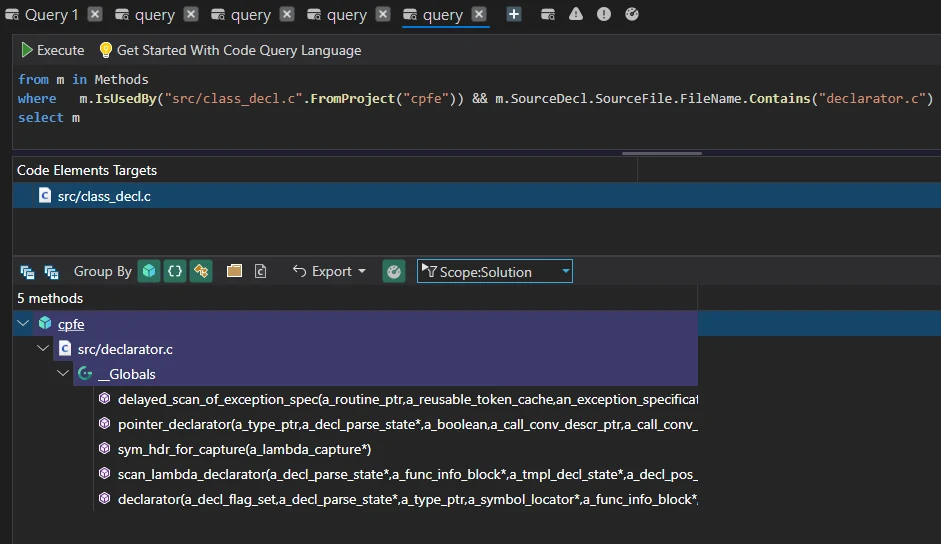Screen dimensions: 941x544
Task: Select scan_lambda_declarator method
Action: (x=397, y=474)
